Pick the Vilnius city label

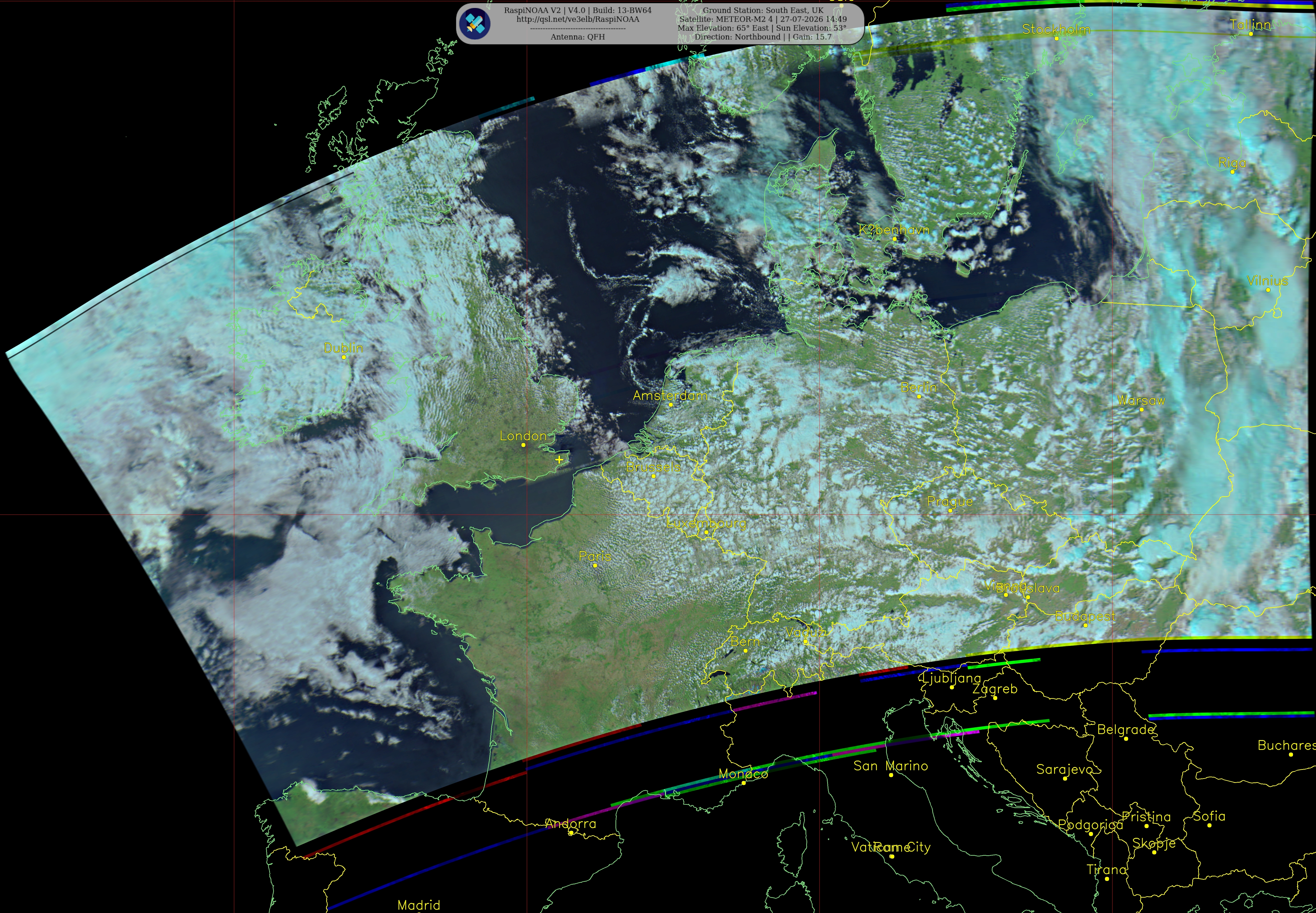click(x=1268, y=281)
